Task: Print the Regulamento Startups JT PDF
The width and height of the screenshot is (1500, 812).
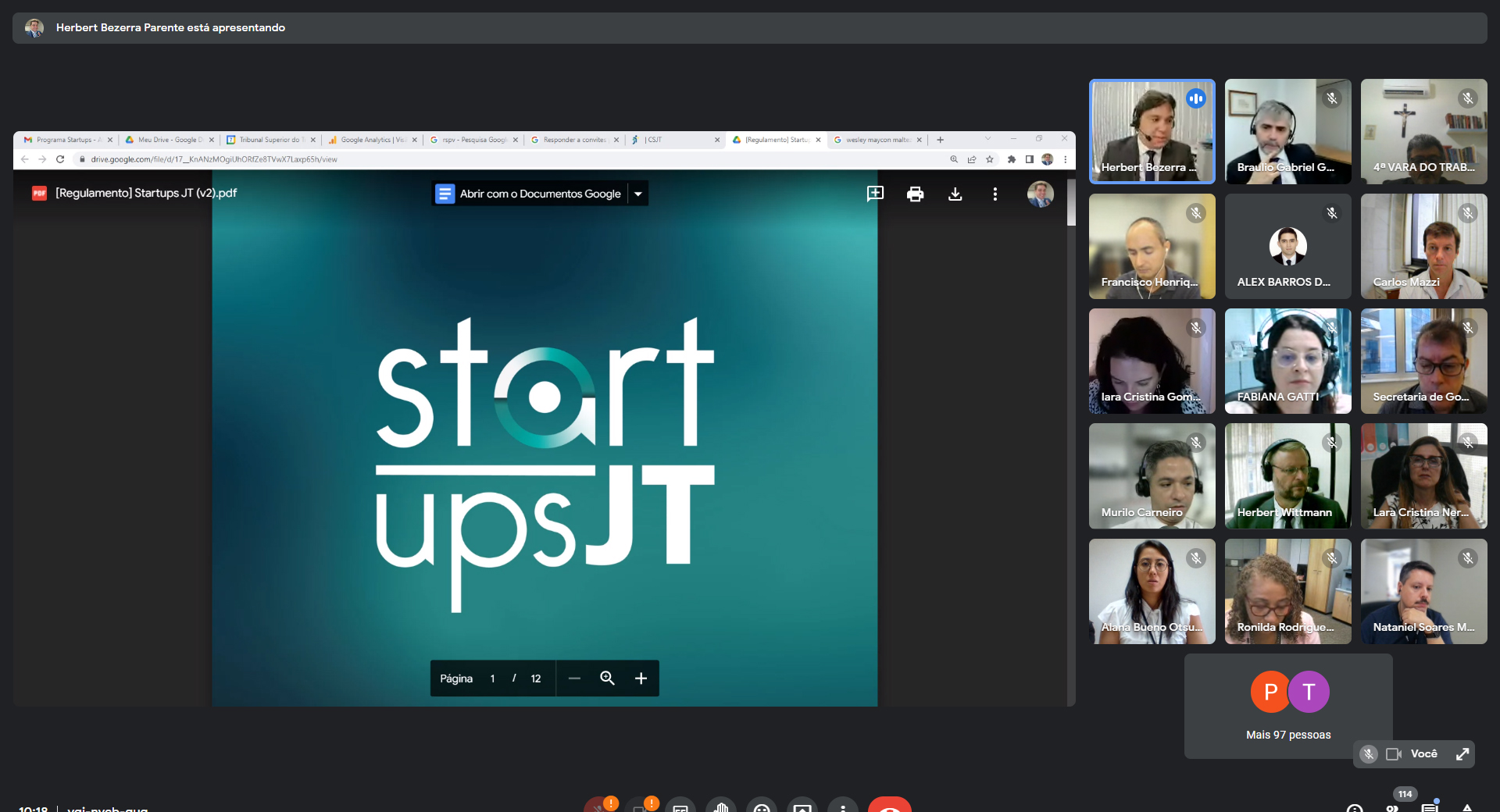Action: tap(915, 194)
